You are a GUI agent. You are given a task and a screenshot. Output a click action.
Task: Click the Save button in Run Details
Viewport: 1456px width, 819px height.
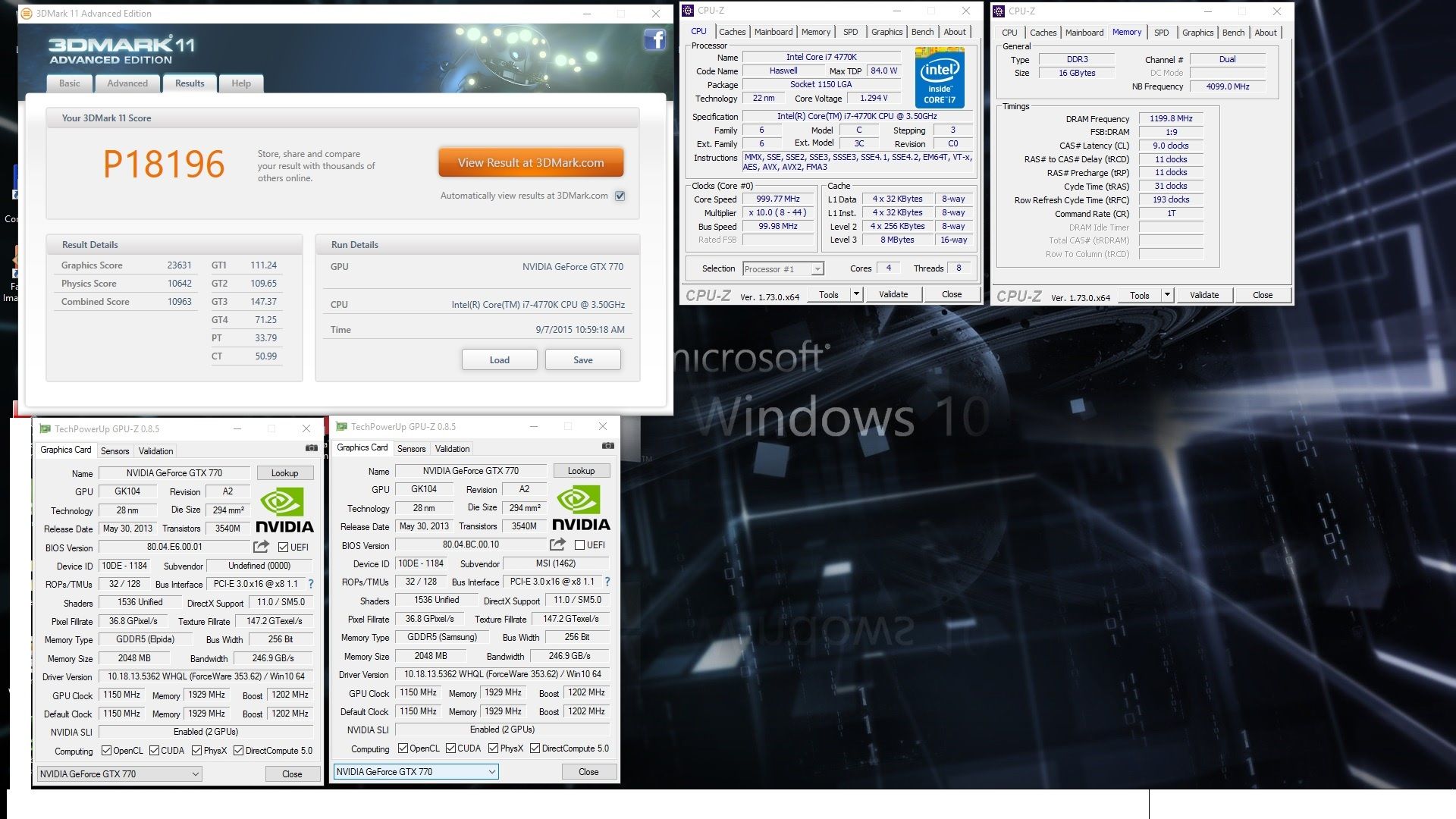pyautogui.click(x=582, y=360)
